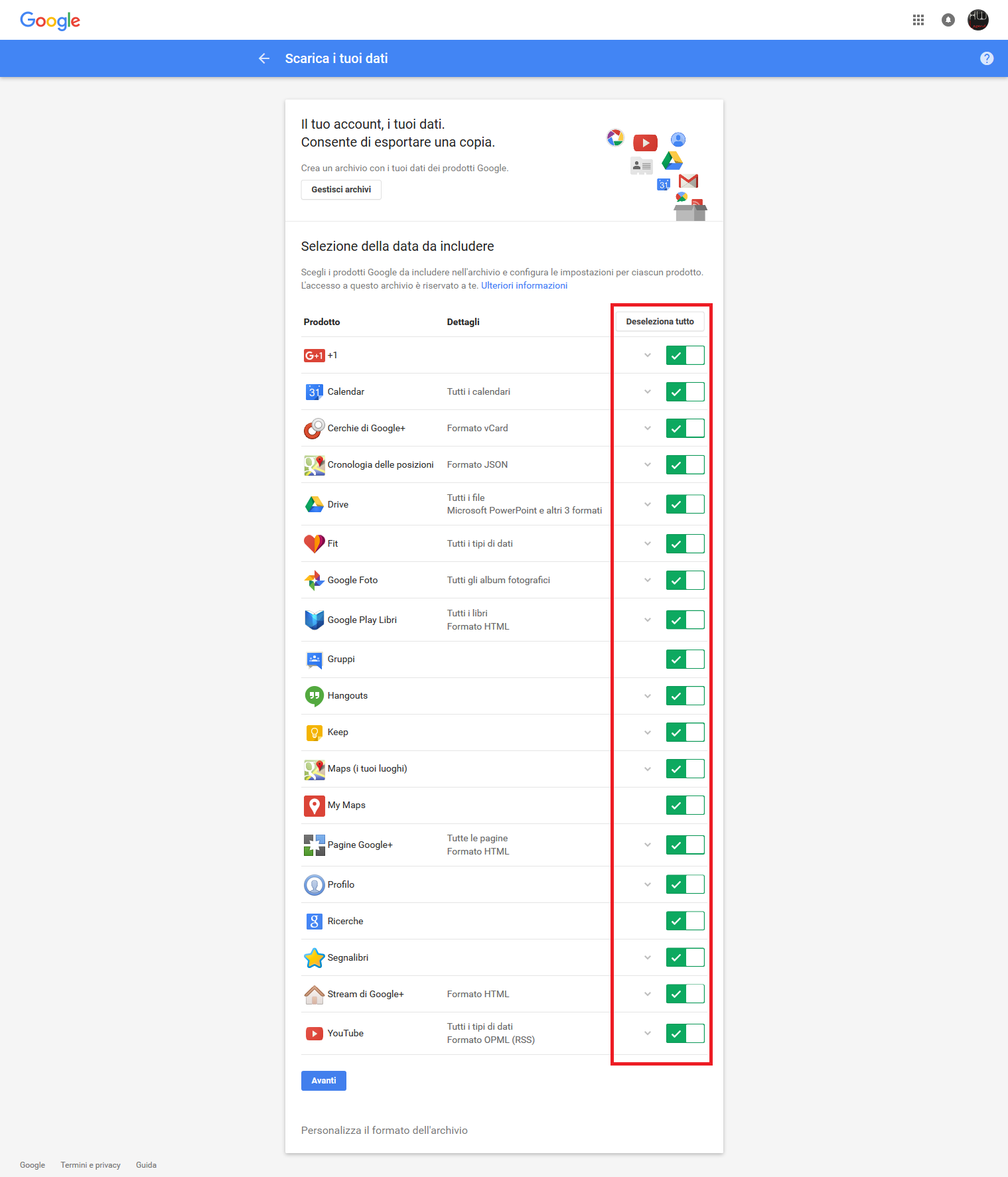Expand the Drive row options chevron

[648, 504]
